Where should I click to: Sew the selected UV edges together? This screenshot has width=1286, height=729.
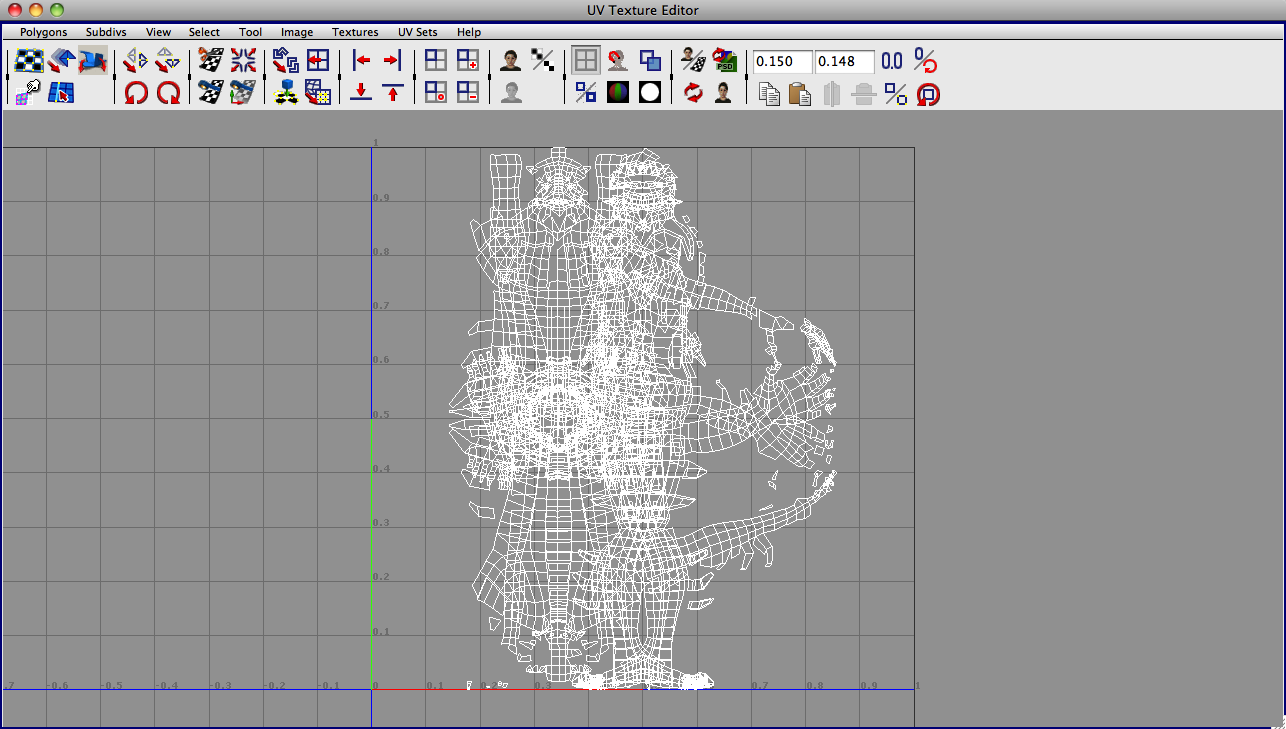pos(243,60)
